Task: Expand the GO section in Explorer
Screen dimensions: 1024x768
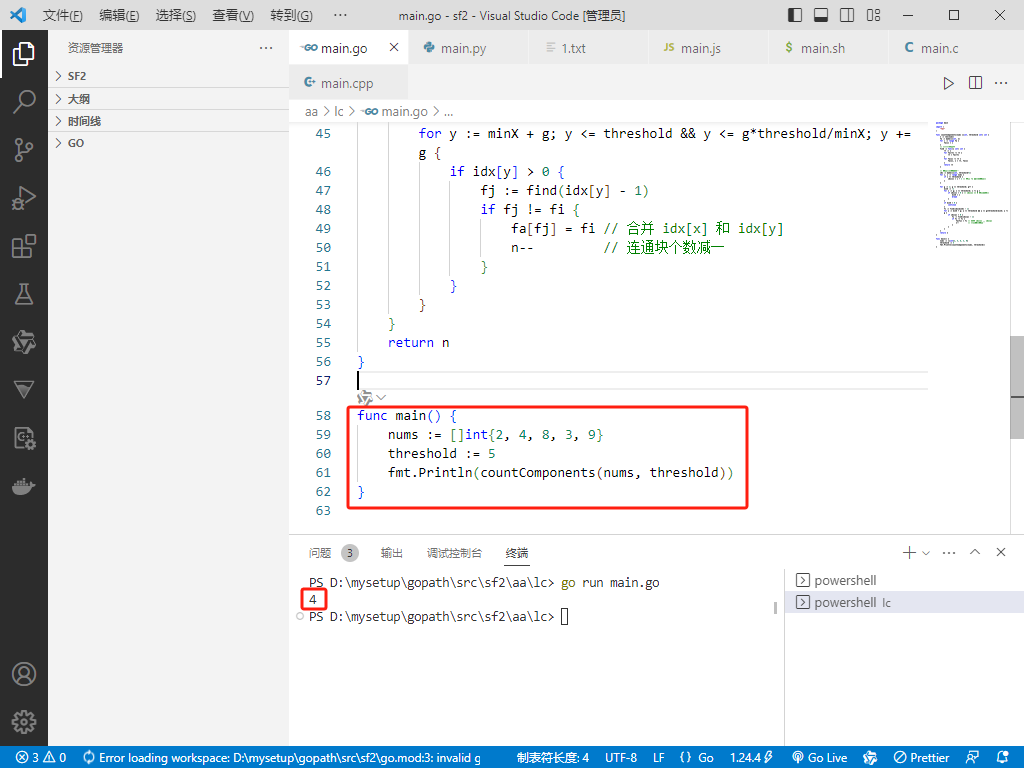Action: pos(168,143)
